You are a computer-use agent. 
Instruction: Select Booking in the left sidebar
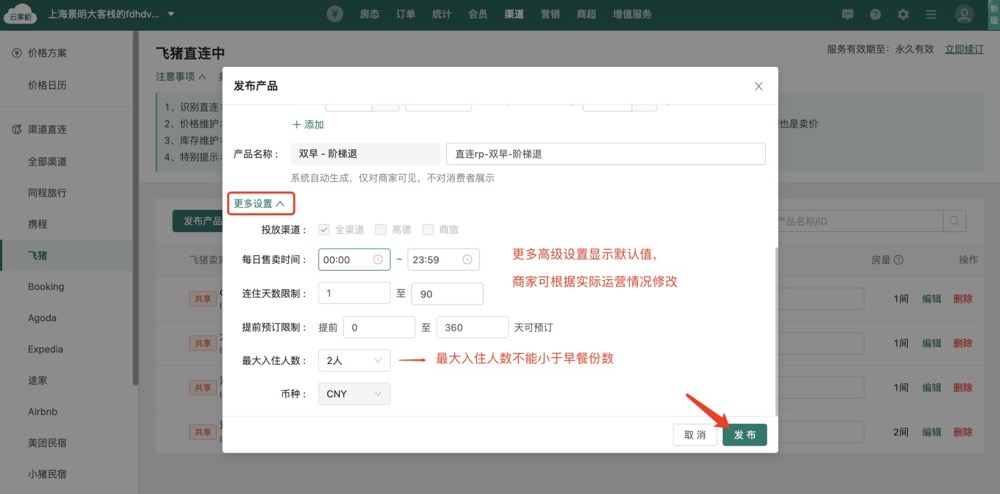[46, 287]
